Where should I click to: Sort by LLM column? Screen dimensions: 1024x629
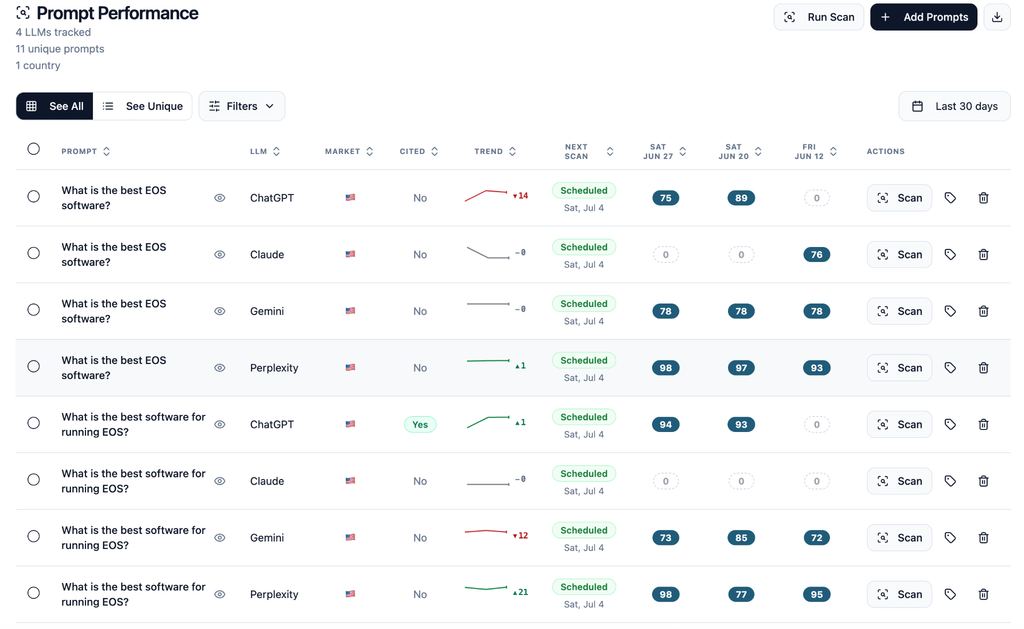(265, 152)
